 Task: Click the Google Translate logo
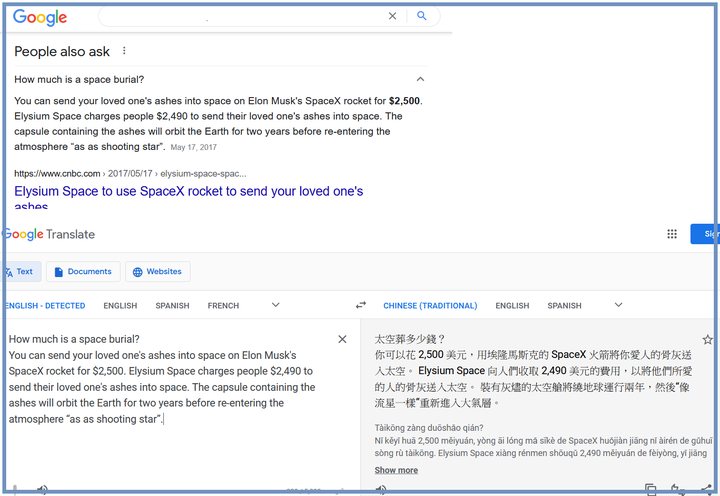(49, 234)
